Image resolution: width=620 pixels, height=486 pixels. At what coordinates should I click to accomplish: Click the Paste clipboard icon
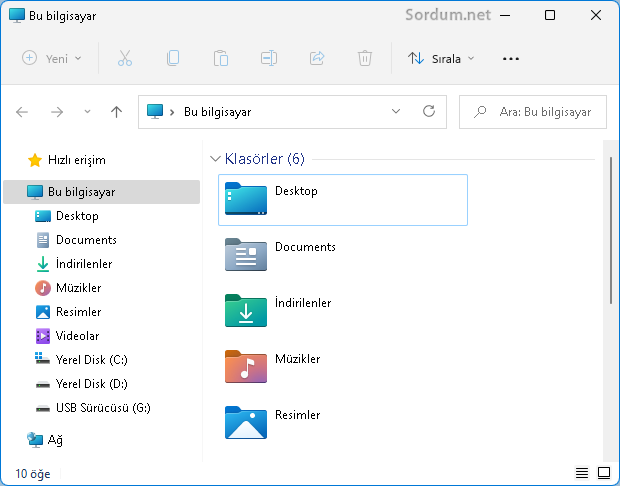coord(221,59)
